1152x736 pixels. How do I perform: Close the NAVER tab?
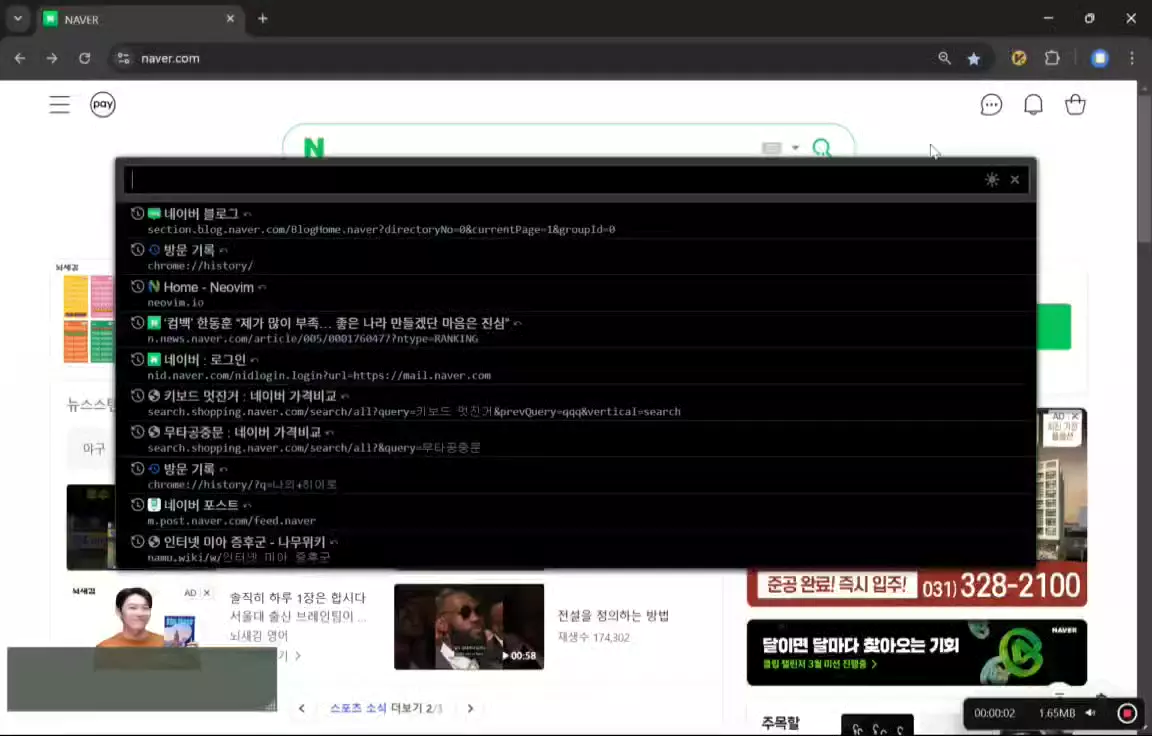coord(230,18)
